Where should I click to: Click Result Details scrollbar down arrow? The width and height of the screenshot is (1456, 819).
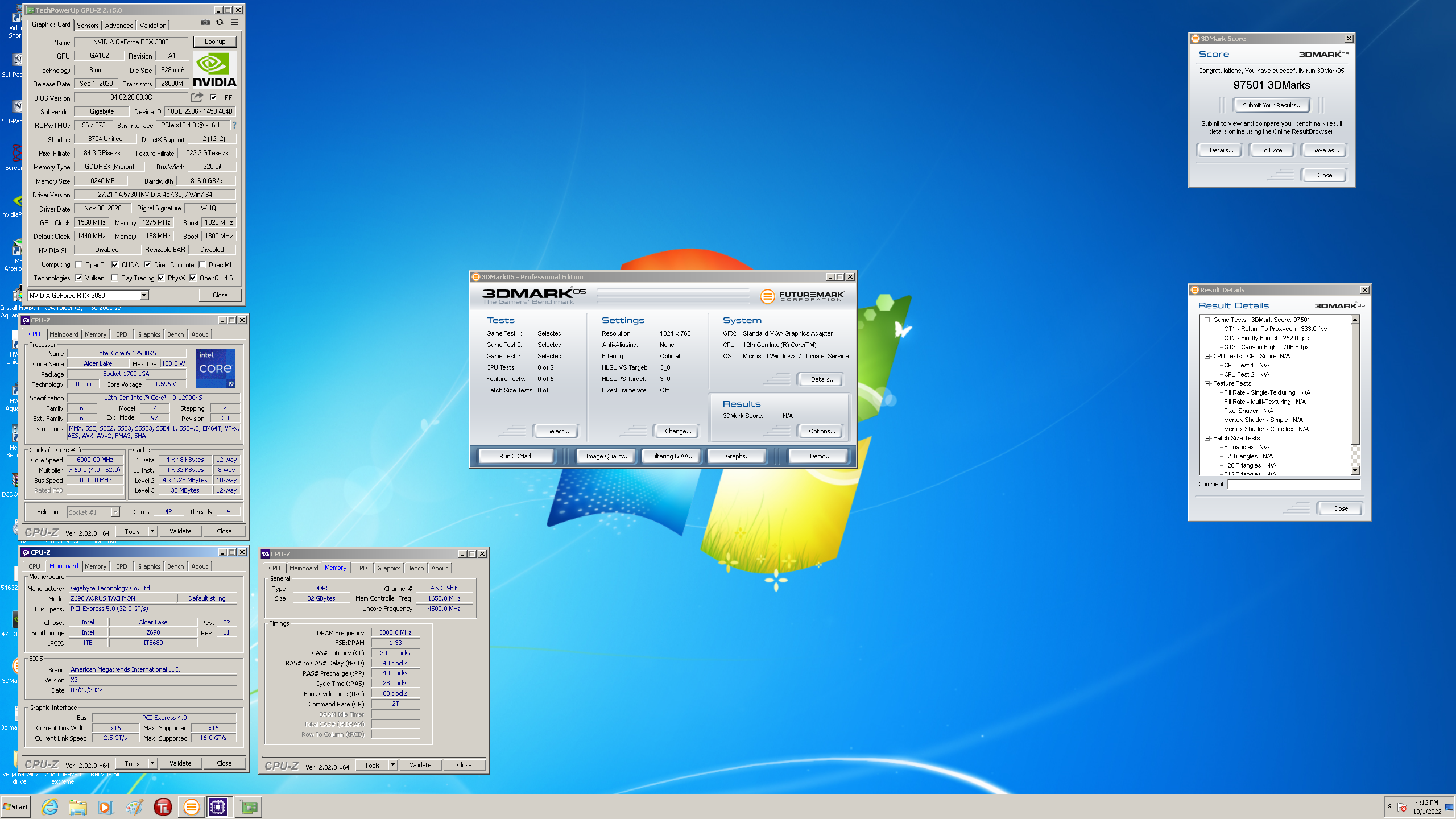click(x=1355, y=470)
